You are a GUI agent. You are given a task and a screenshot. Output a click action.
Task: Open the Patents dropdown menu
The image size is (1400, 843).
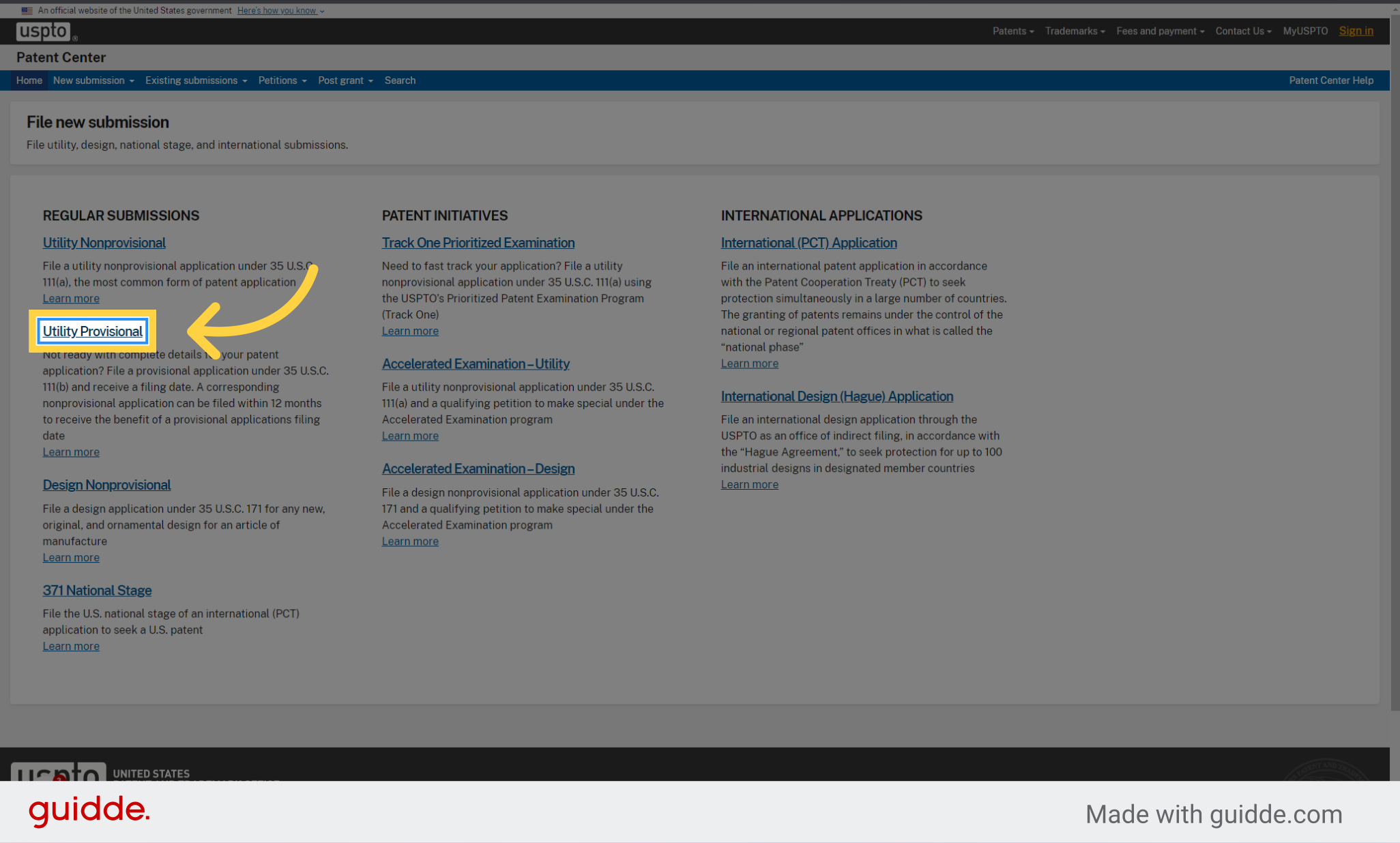(1012, 31)
